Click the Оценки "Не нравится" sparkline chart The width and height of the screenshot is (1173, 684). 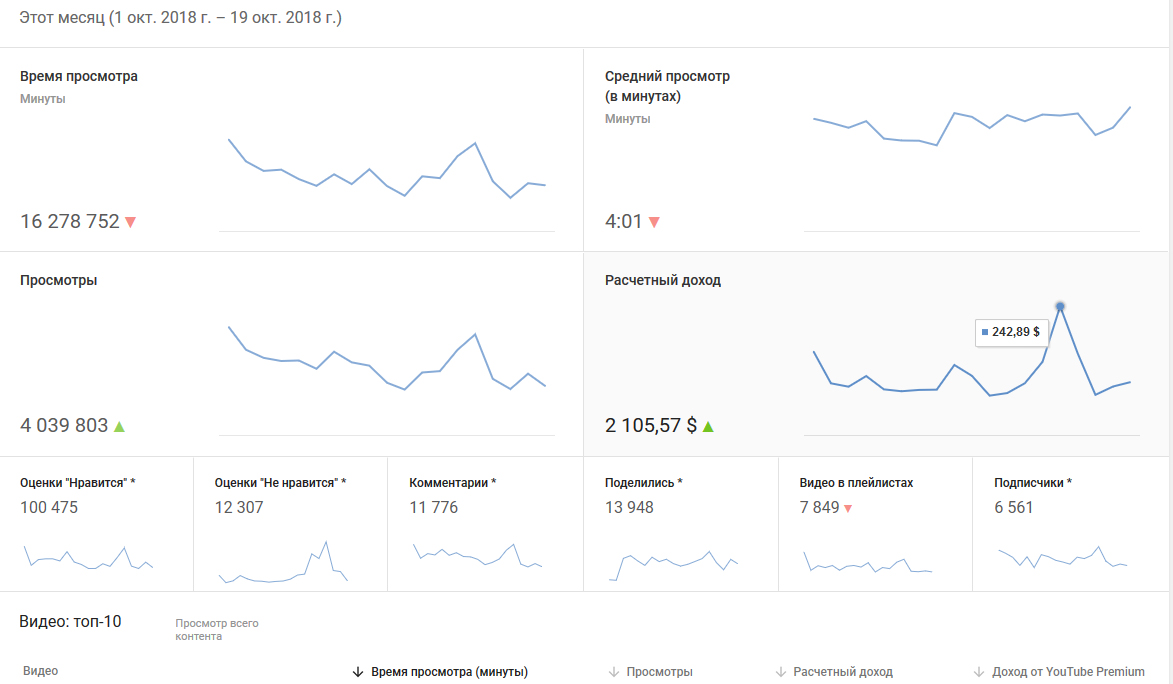[x=283, y=563]
